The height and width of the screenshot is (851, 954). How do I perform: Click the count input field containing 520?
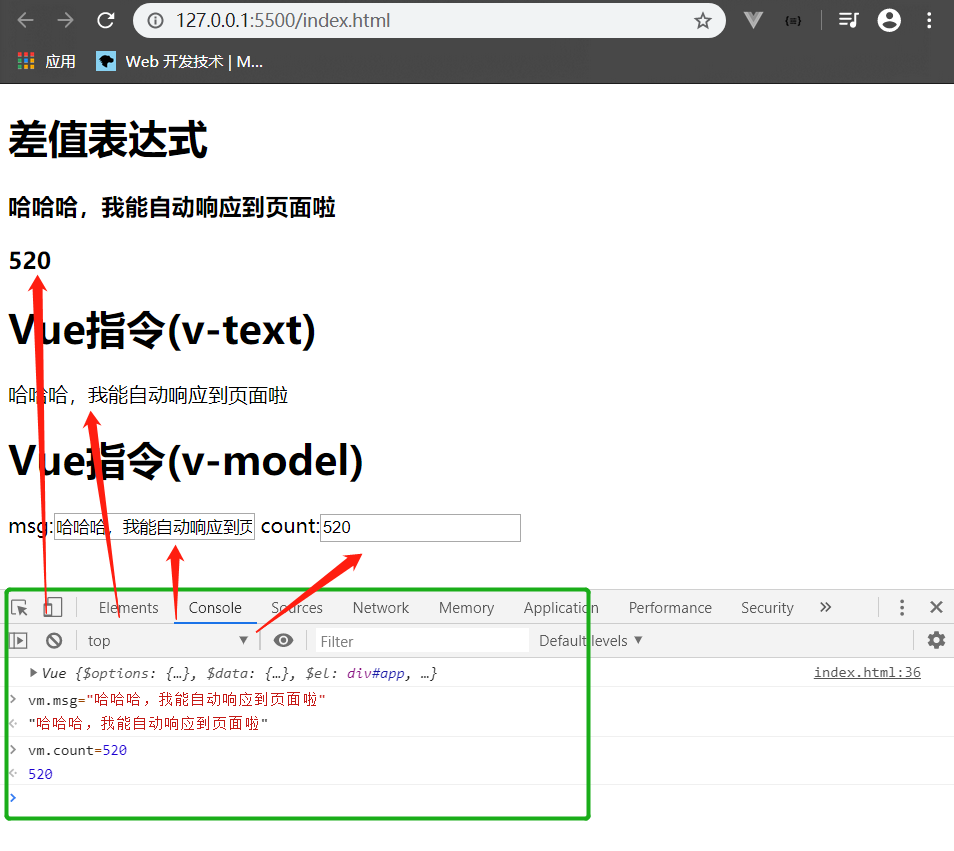pyautogui.click(x=420, y=527)
